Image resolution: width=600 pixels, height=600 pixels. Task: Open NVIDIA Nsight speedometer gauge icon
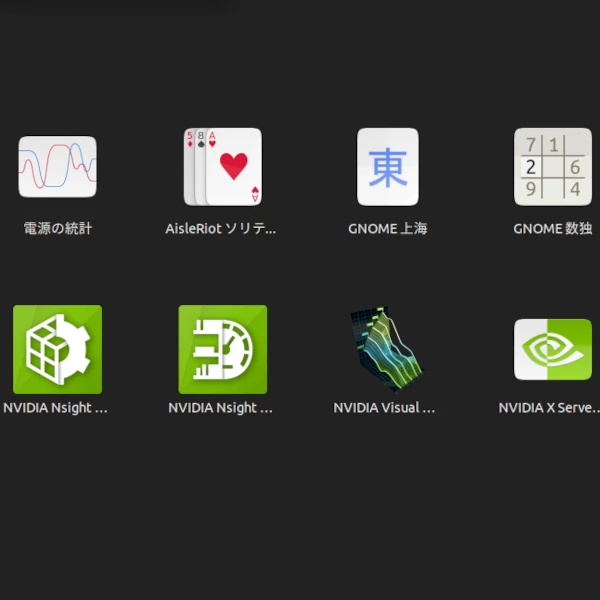click(223, 349)
